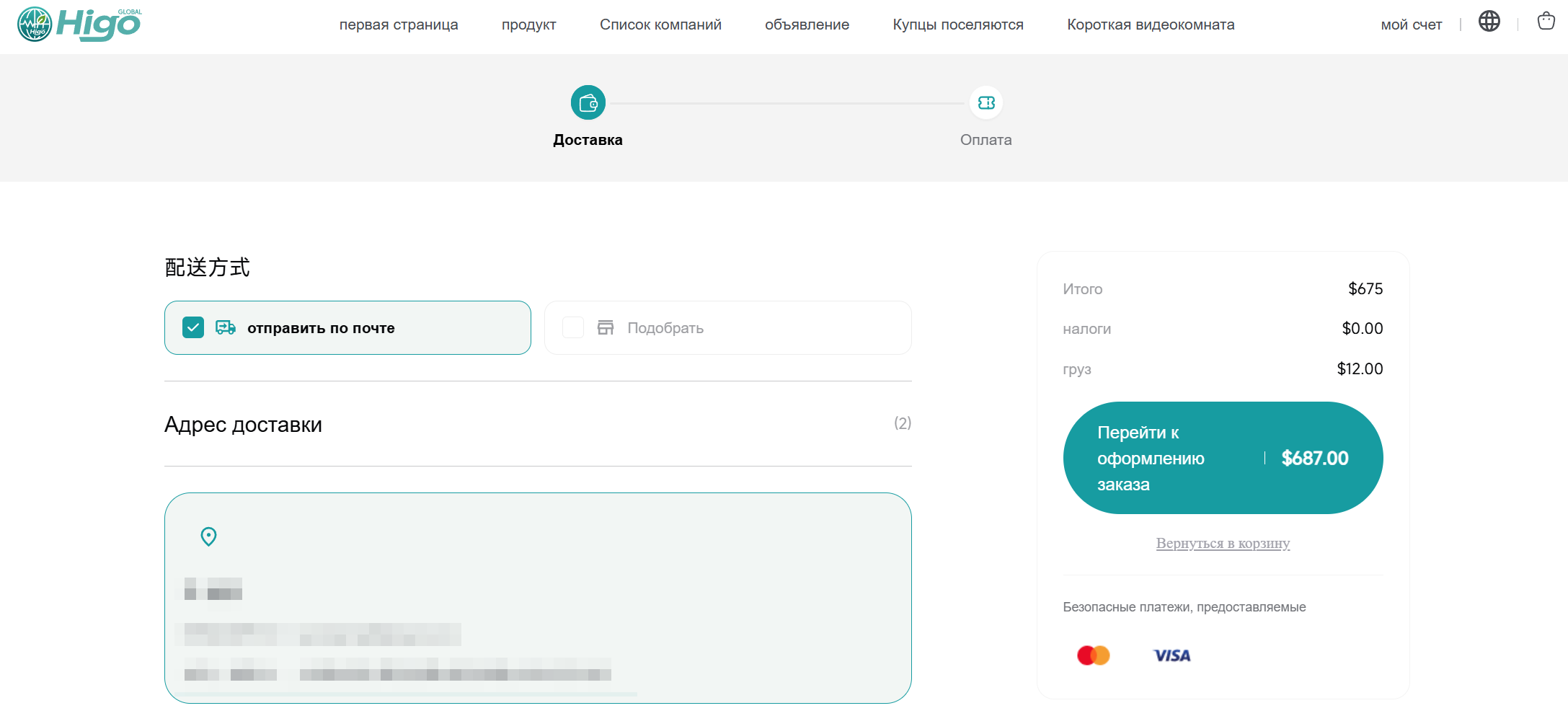
Task: Click Безопасные платежи, предоставляемые text
Action: 1184,607
